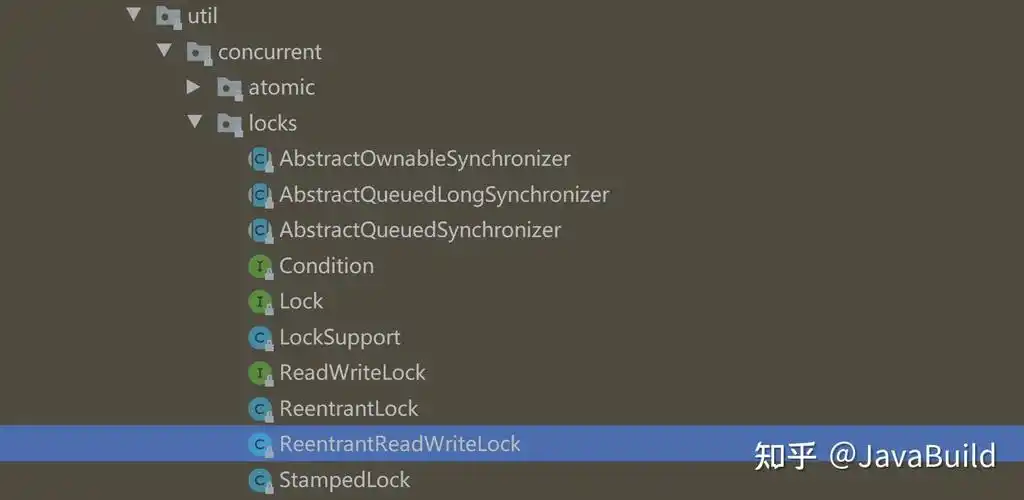The height and width of the screenshot is (500, 1024).
Task: Select the atomic package label
Action: [281, 88]
